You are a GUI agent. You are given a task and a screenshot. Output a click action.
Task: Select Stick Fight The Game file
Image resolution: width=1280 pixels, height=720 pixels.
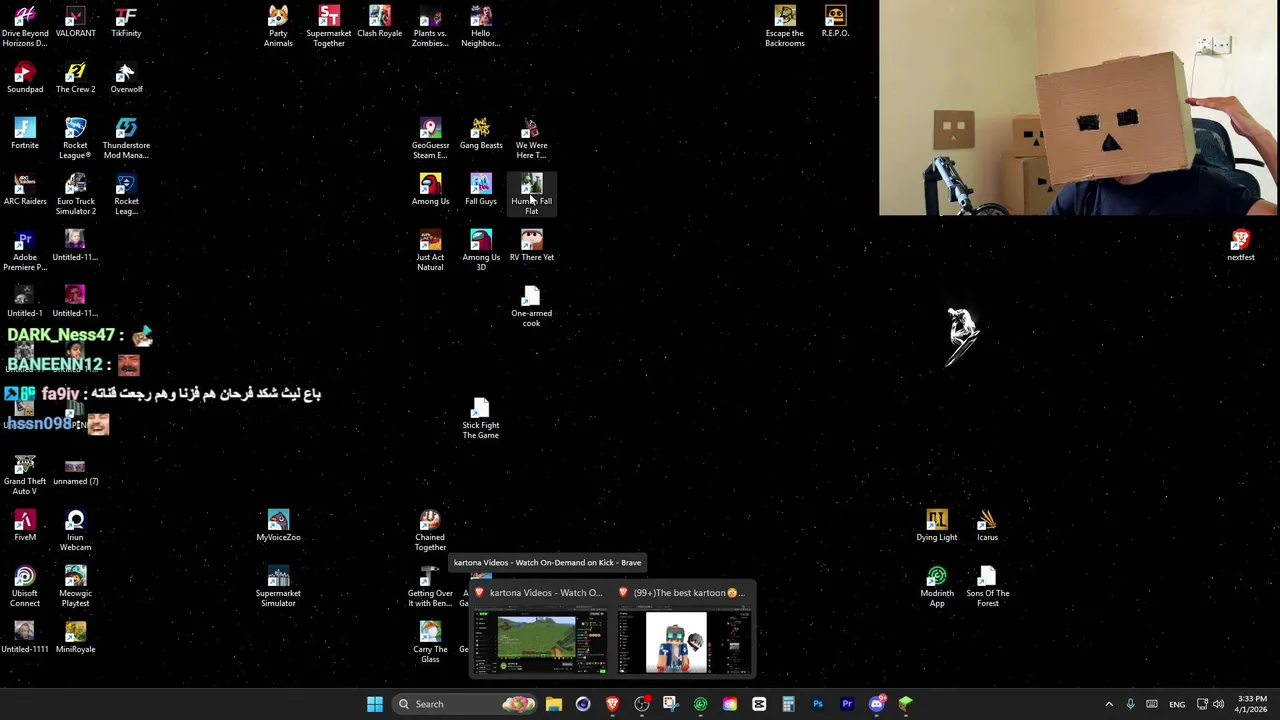481,419
